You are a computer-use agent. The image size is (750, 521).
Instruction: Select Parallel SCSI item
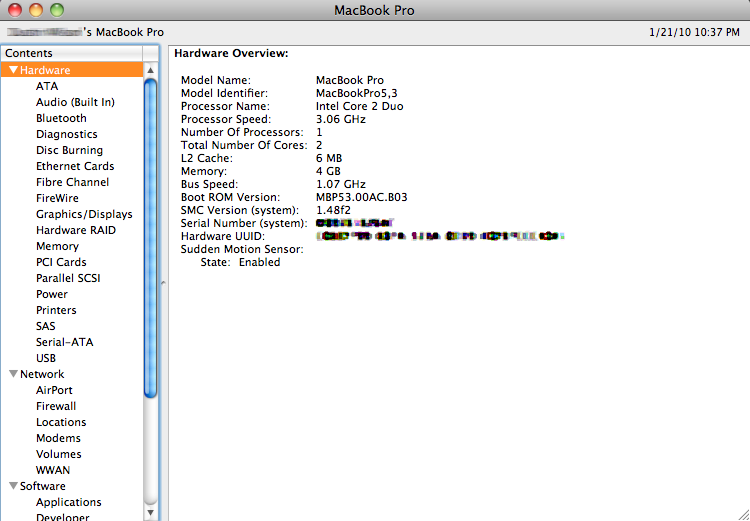(x=68, y=278)
